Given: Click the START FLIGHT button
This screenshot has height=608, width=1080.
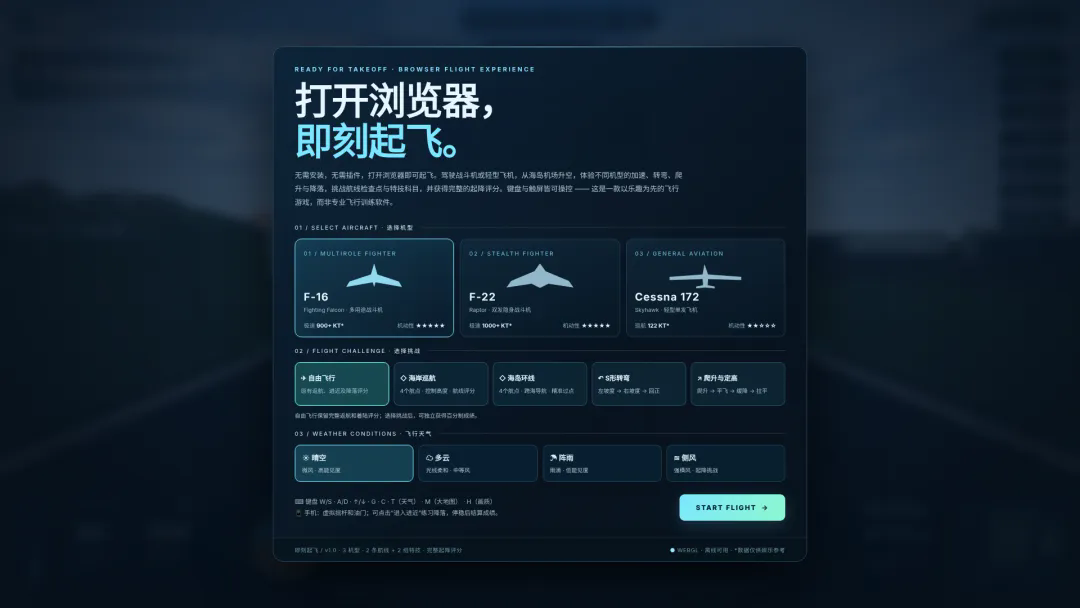Looking at the screenshot, I should click(x=732, y=507).
